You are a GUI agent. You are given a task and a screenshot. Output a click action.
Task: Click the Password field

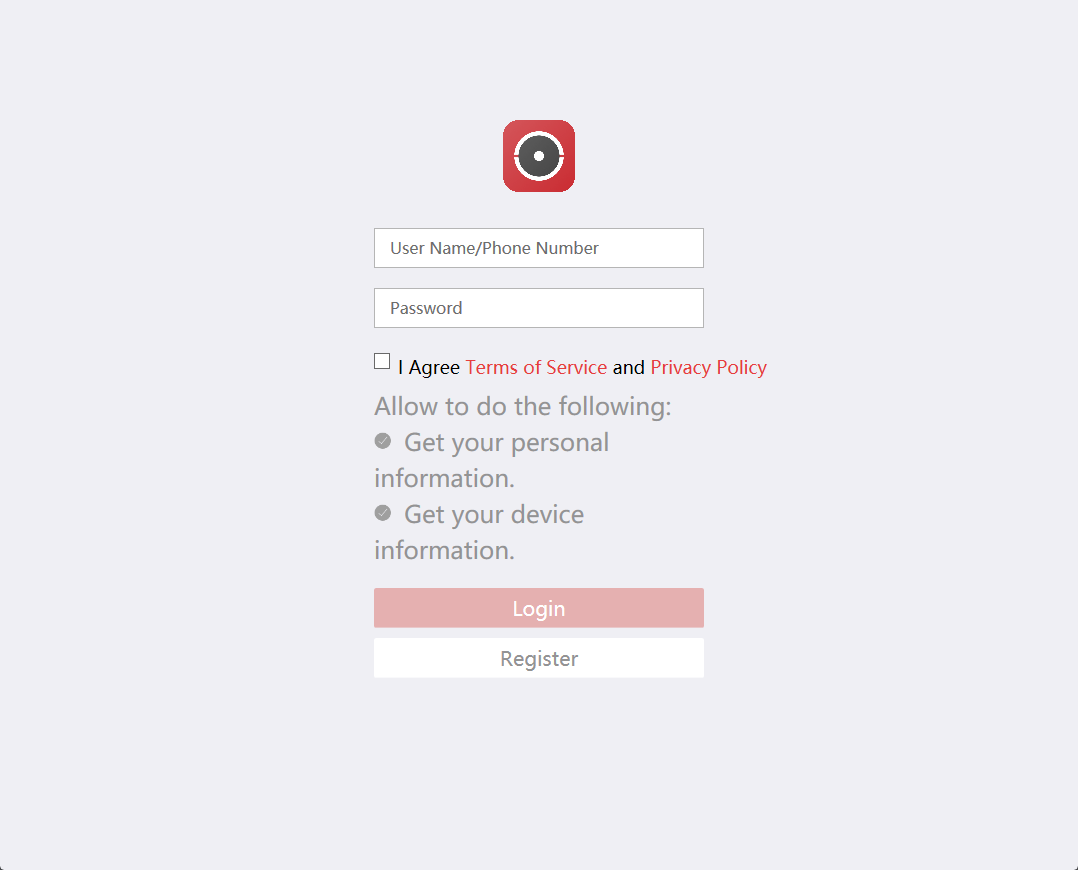coord(539,308)
